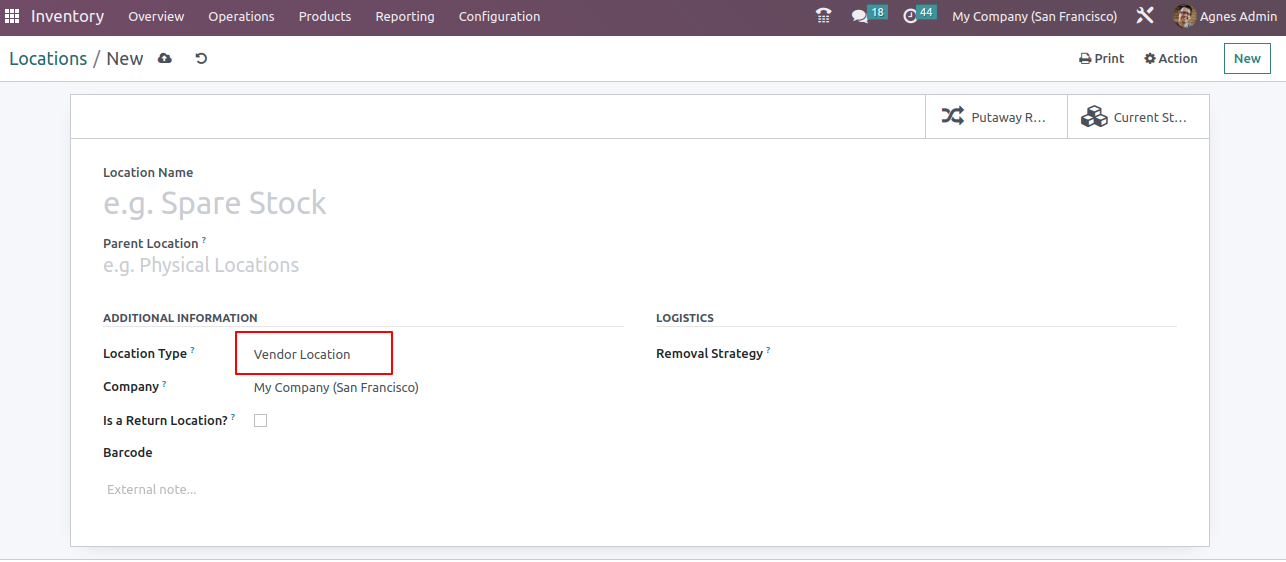Open the apps grid menu icon
This screenshot has height=562, width=1286.
click(12, 16)
